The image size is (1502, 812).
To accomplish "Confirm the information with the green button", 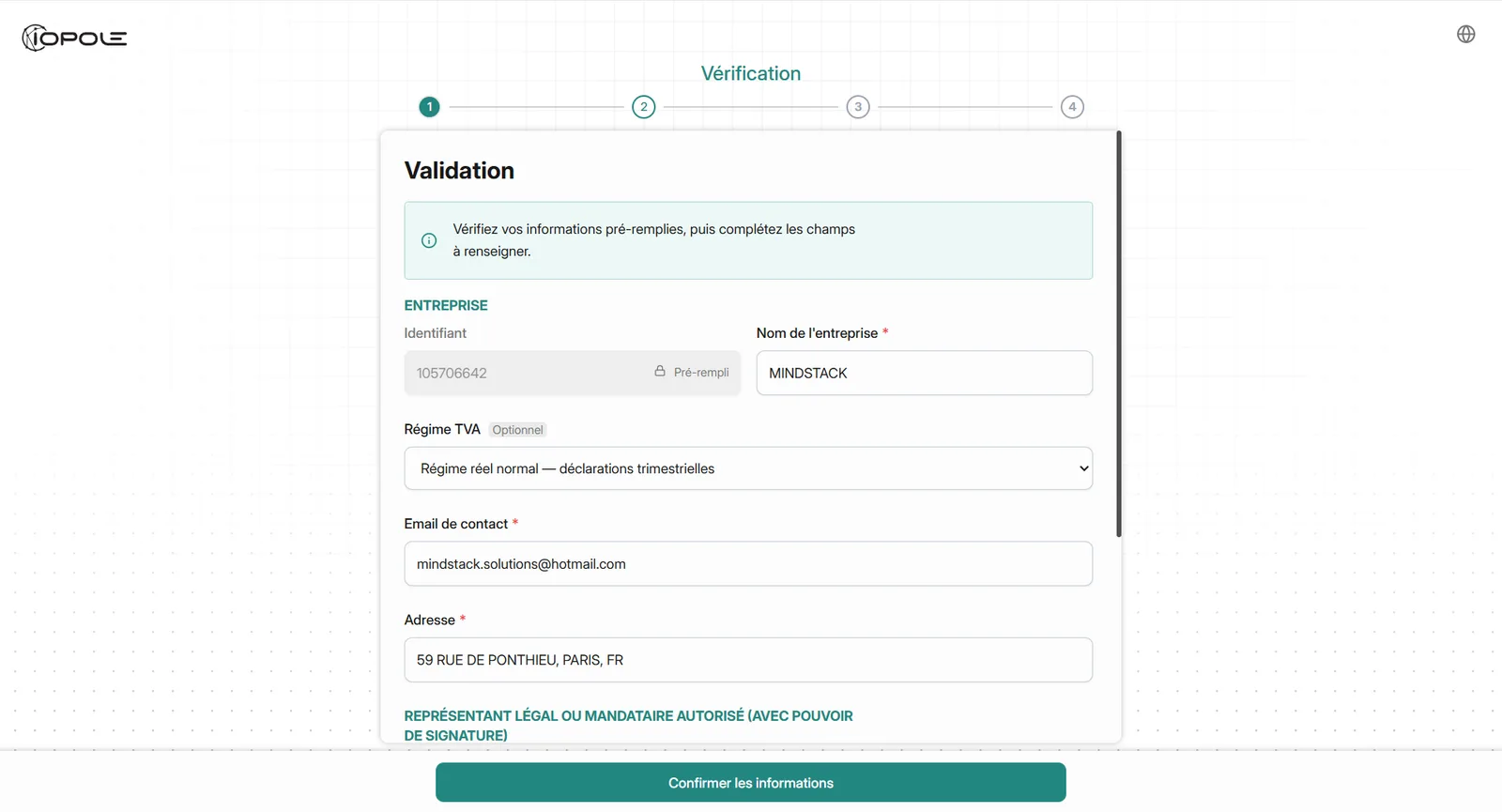I will [750, 783].
